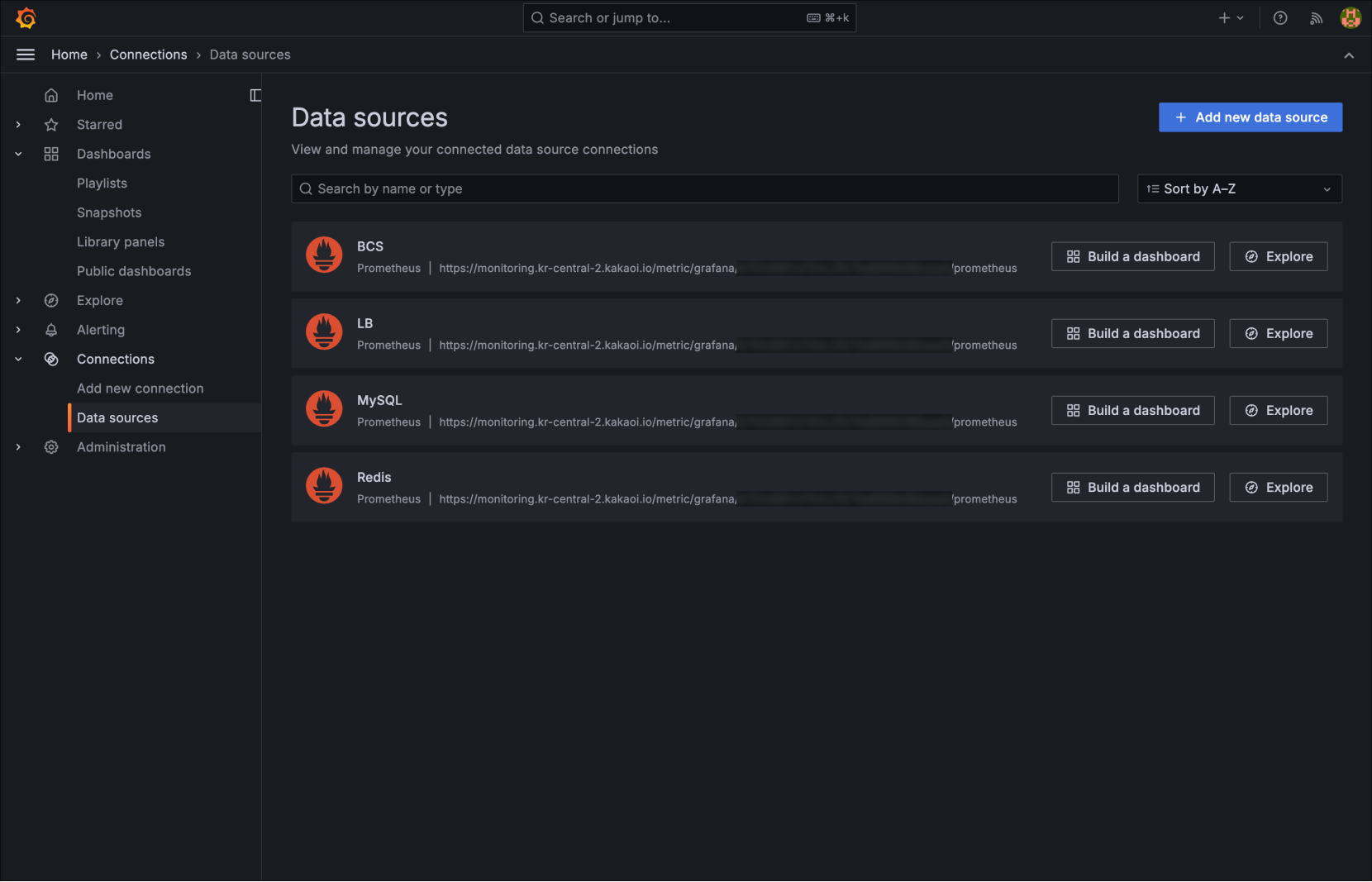Screen dimensions: 1372x882
Task: Open Snapshots in the sidebar
Action: point(109,212)
